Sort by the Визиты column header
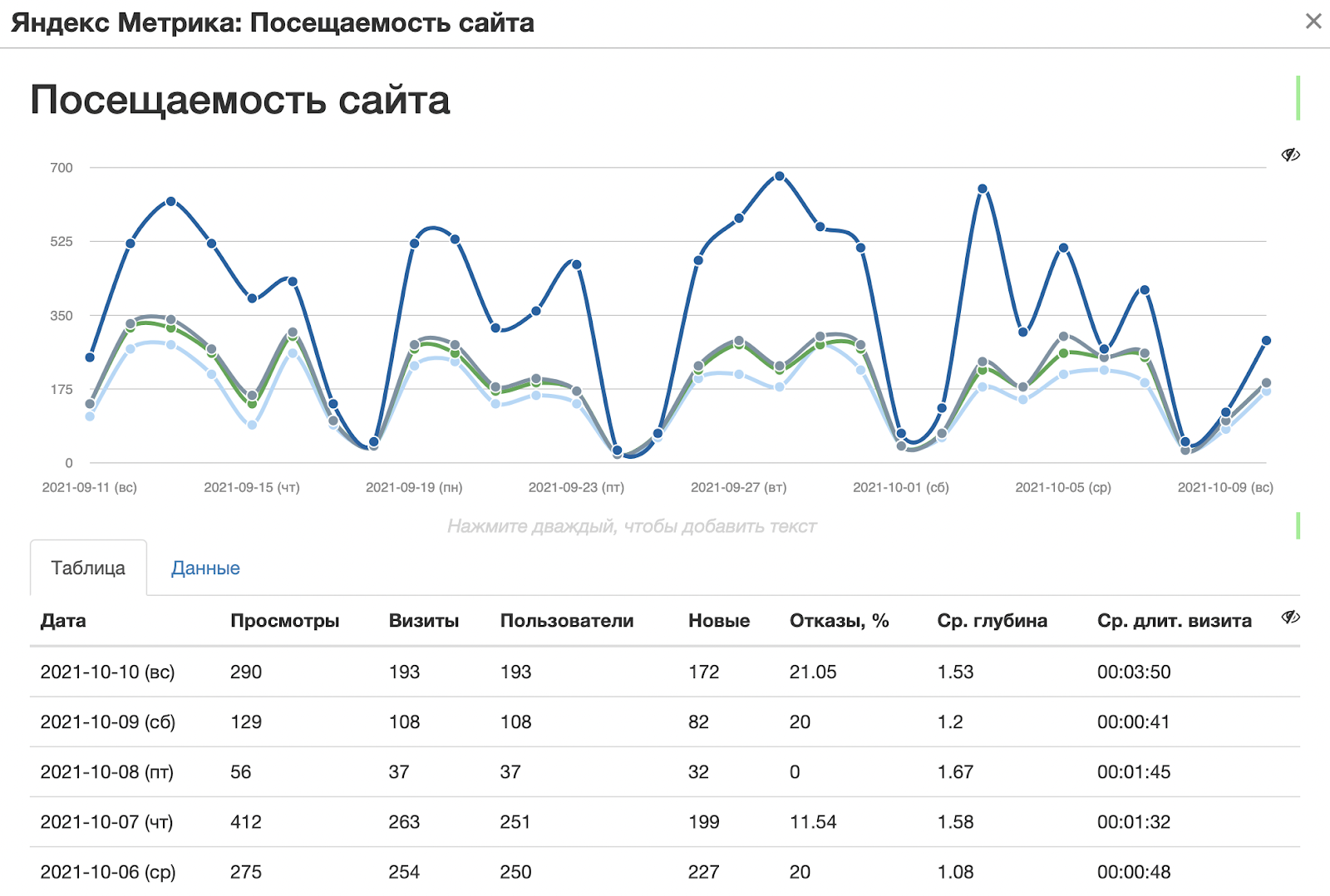 [x=424, y=621]
